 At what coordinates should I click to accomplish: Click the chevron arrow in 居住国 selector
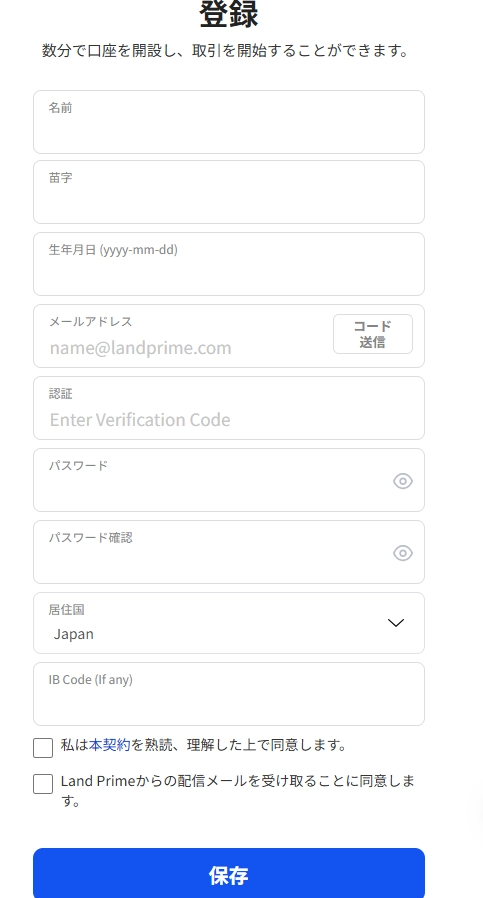click(x=396, y=623)
